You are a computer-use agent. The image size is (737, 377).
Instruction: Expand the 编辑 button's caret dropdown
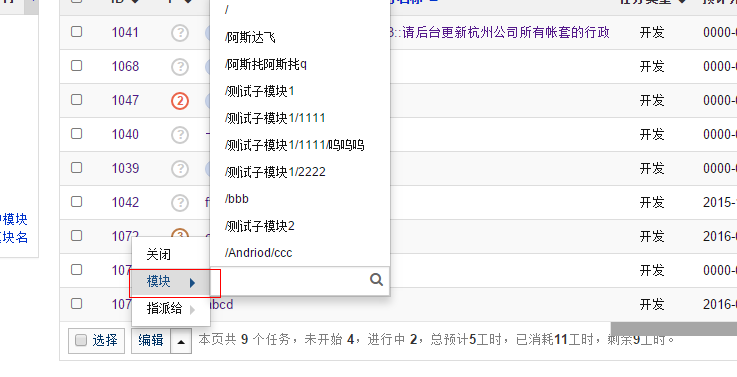click(181, 341)
